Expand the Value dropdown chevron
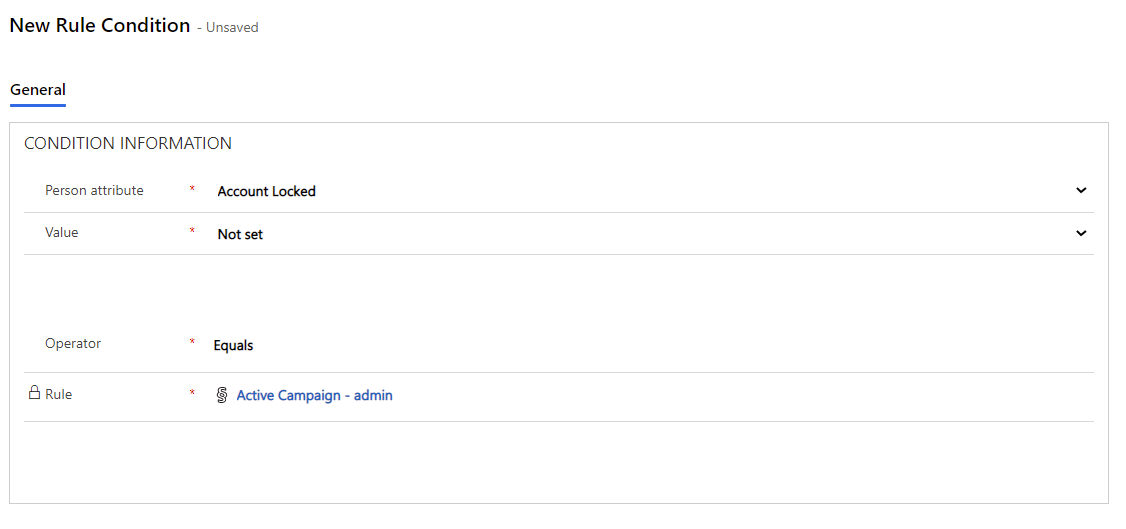Viewport: 1126px width, 529px height. [x=1080, y=233]
